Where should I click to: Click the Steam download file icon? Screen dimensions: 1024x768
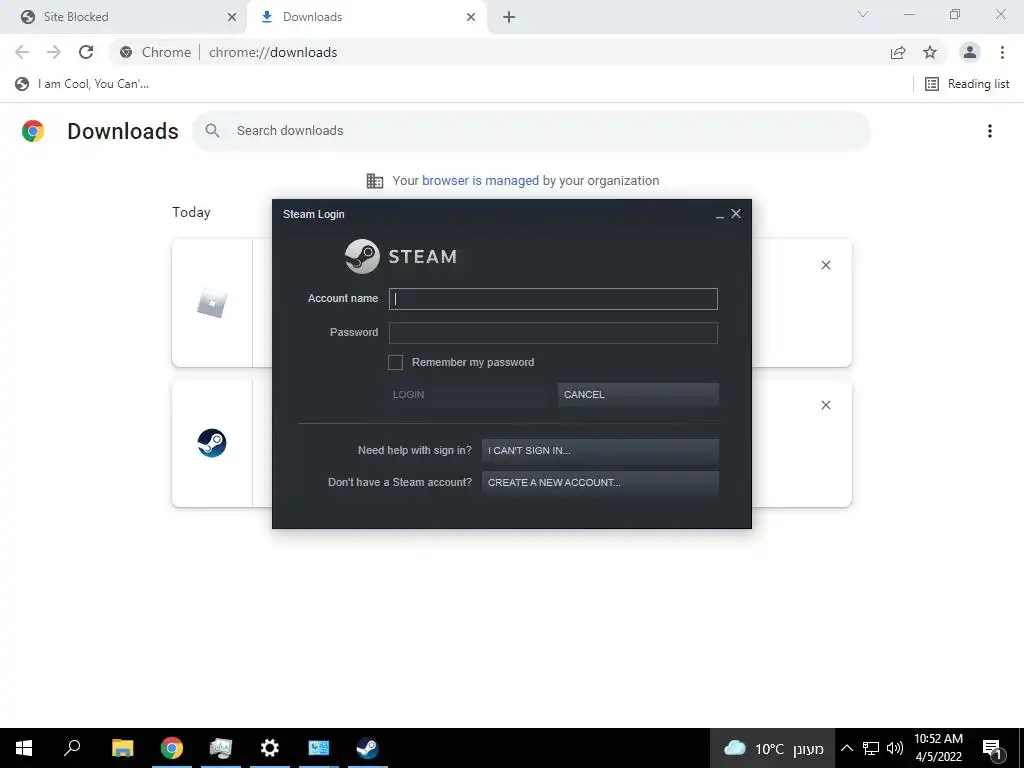(212, 443)
